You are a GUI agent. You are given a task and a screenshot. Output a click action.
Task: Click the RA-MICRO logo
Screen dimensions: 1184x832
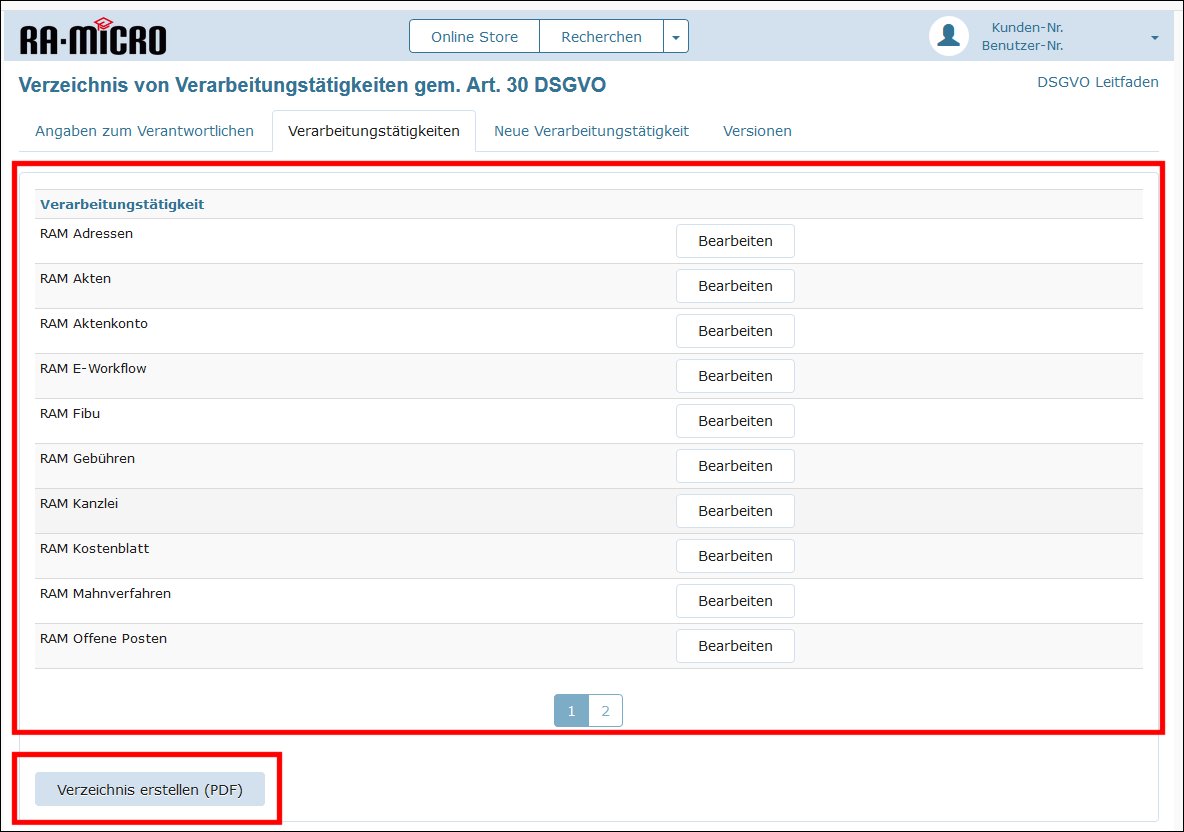tap(93, 37)
